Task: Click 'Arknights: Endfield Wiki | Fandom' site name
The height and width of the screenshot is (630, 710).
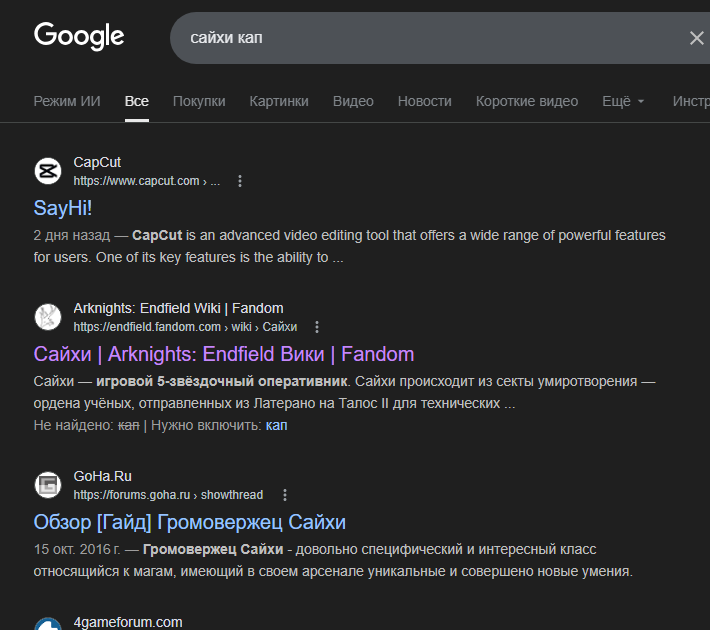Action: coord(178,308)
